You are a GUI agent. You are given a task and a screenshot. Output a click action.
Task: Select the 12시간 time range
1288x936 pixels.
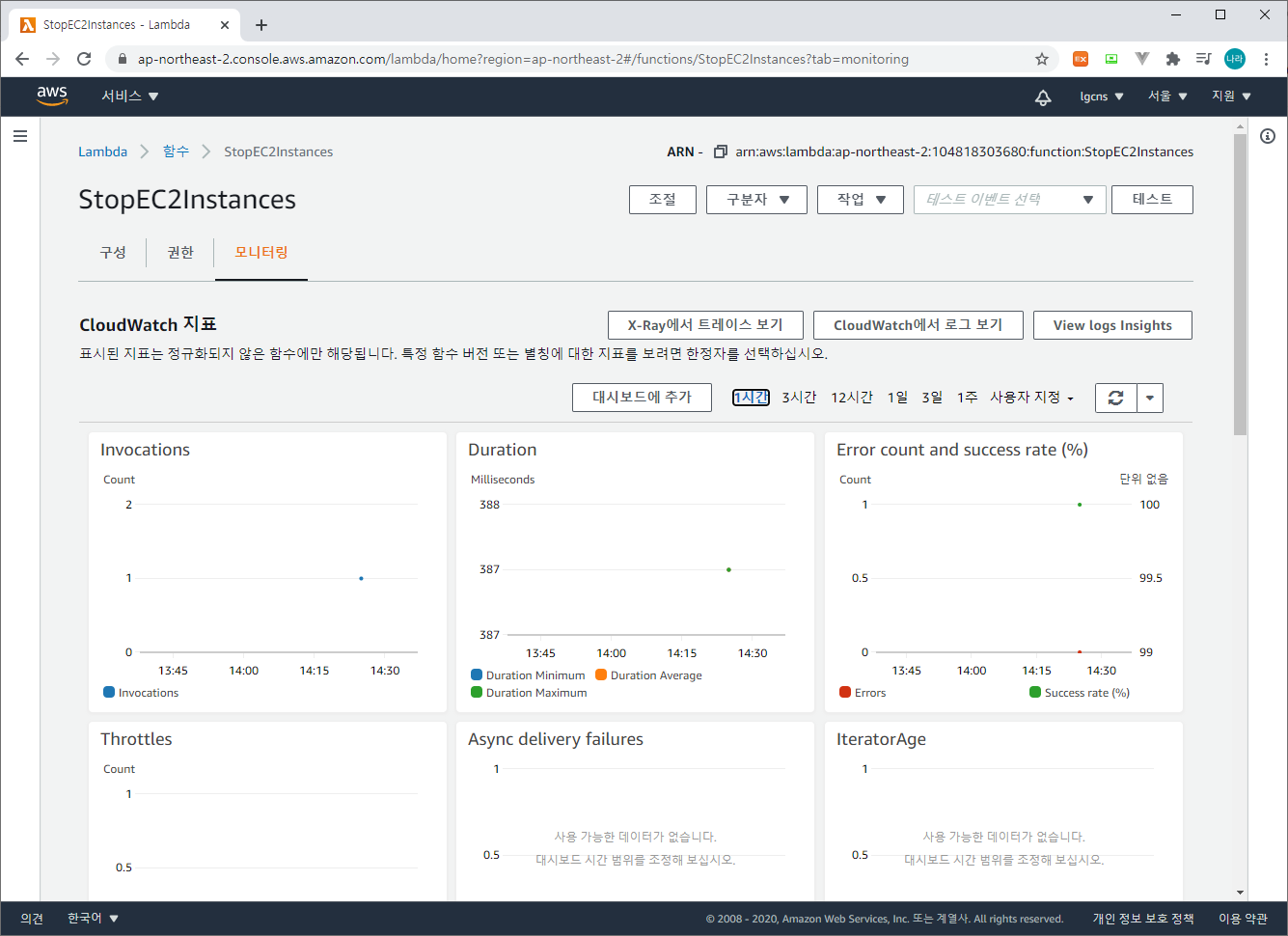click(x=852, y=398)
